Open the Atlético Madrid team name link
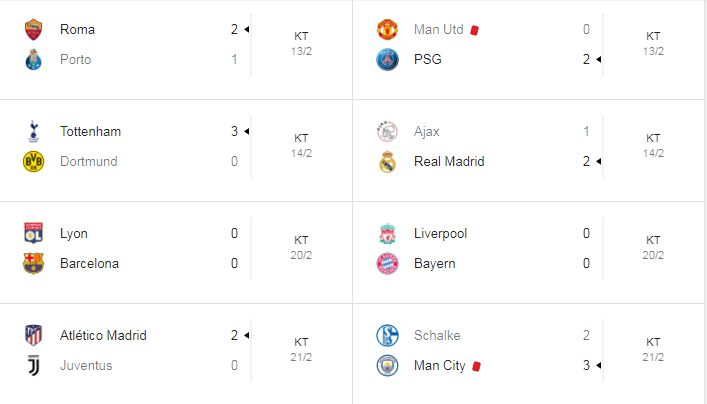Viewport: 707px width, 404px height. coord(103,335)
